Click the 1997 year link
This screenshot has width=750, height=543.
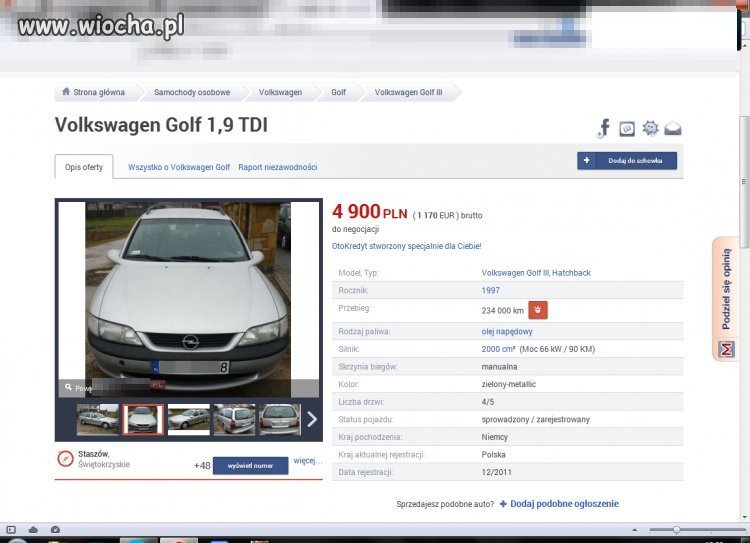(490, 290)
